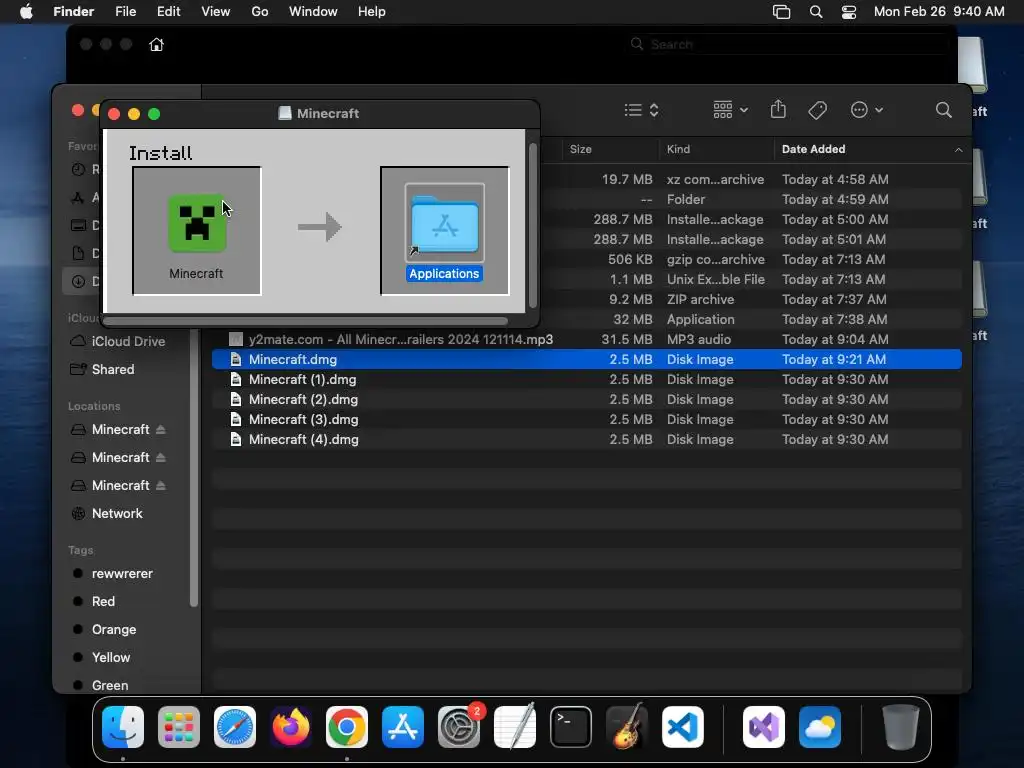Click the Minecraft creeper app icon
The height and width of the screenshot is (768, 1024).
[x=197, y=224]
